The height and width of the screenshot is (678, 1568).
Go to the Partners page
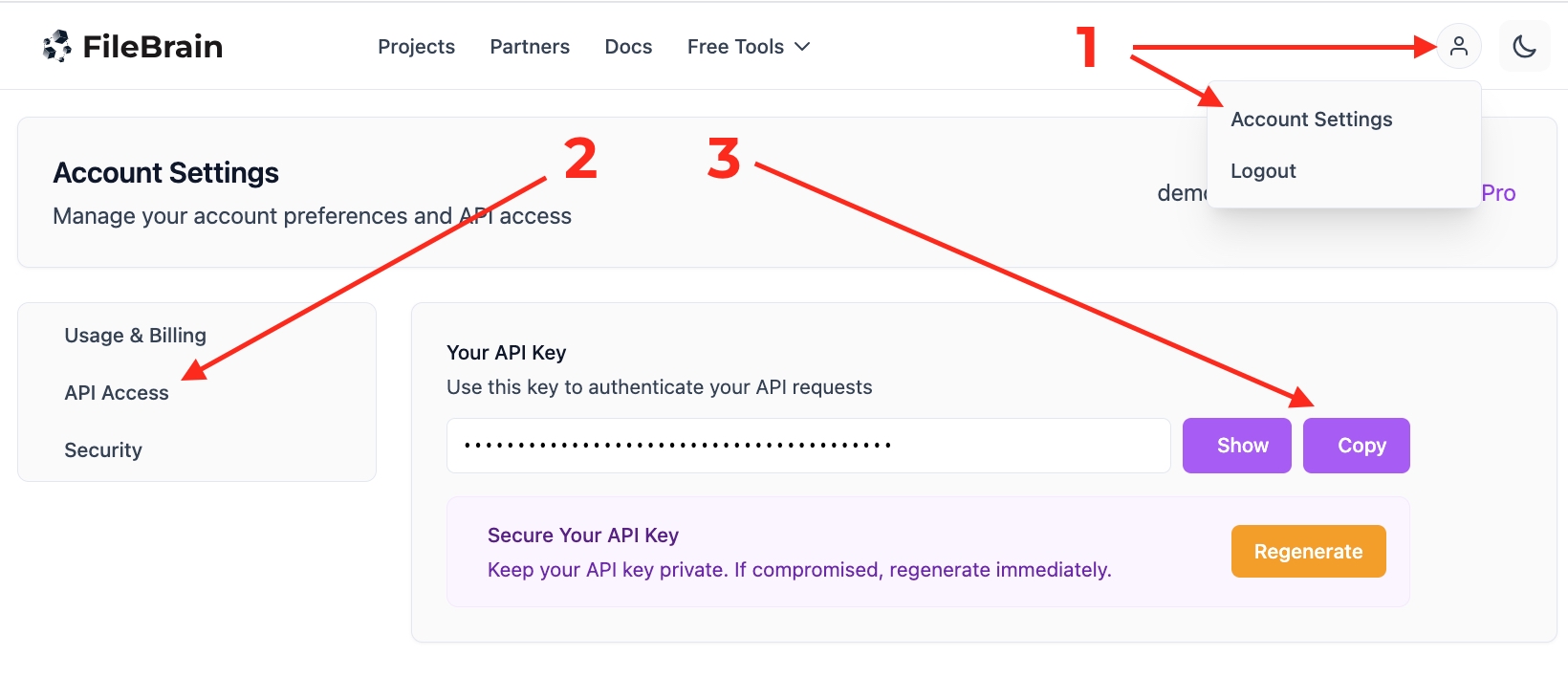530,47
